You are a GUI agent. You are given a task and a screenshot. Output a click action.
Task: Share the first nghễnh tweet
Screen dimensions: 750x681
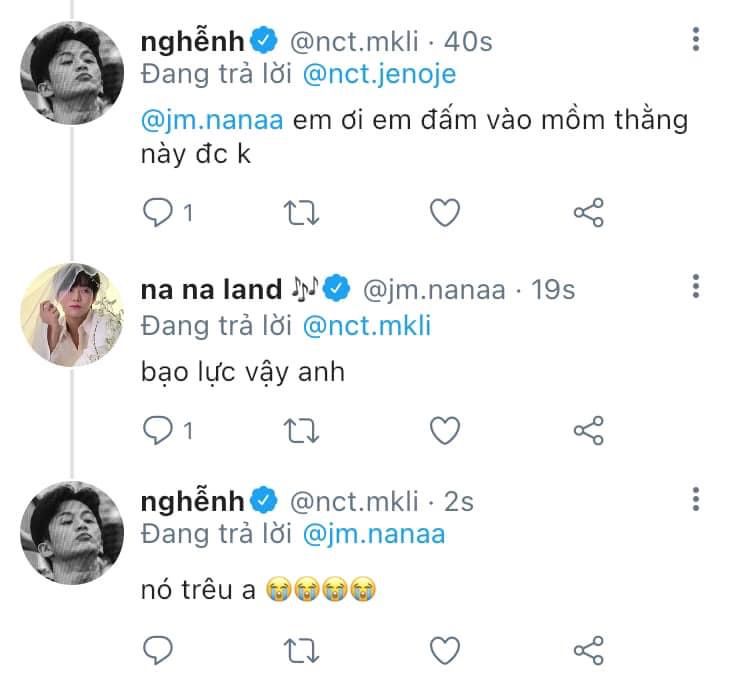[588, 213]
